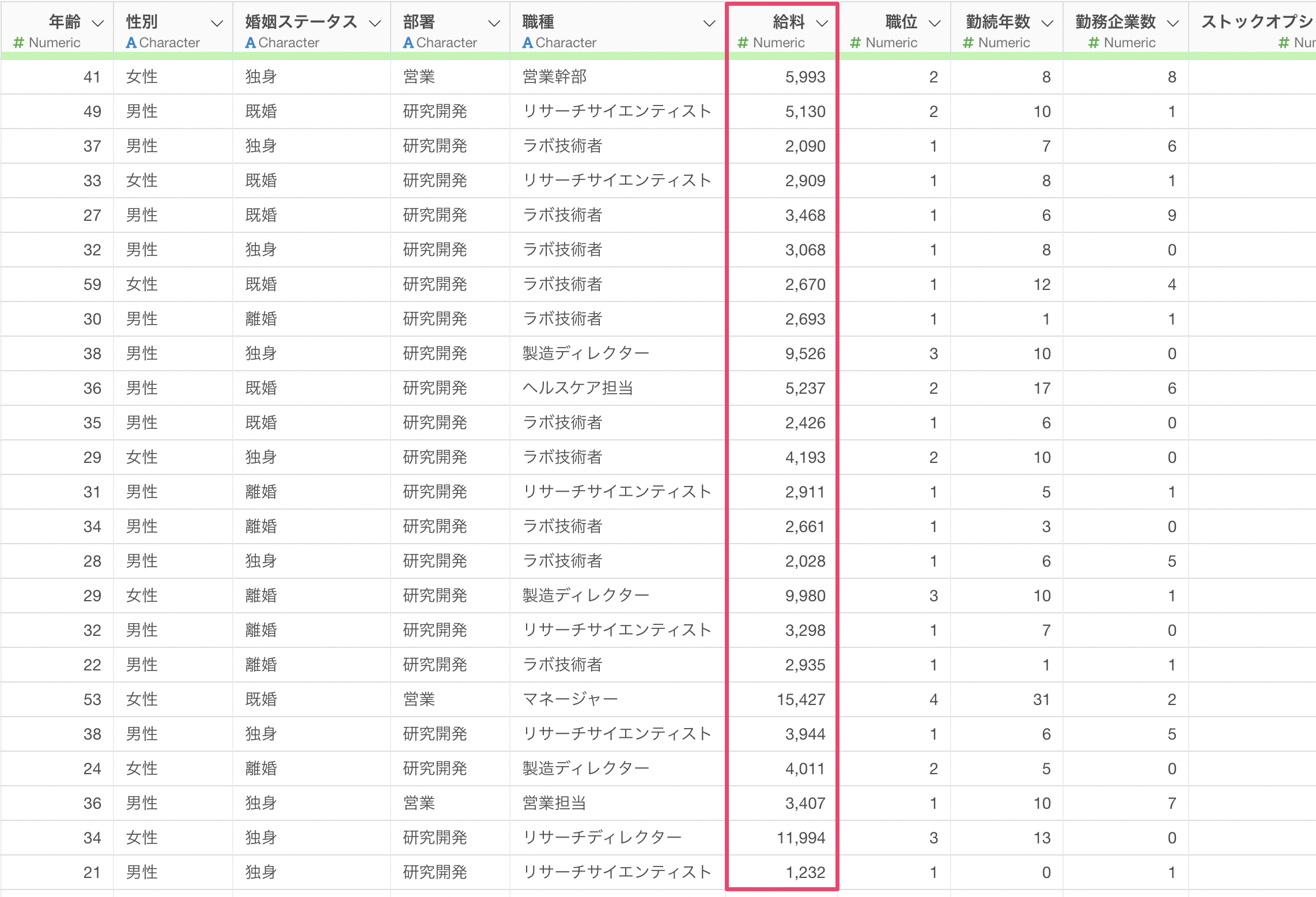Open the 性別 column dropdown arrow

217,23
